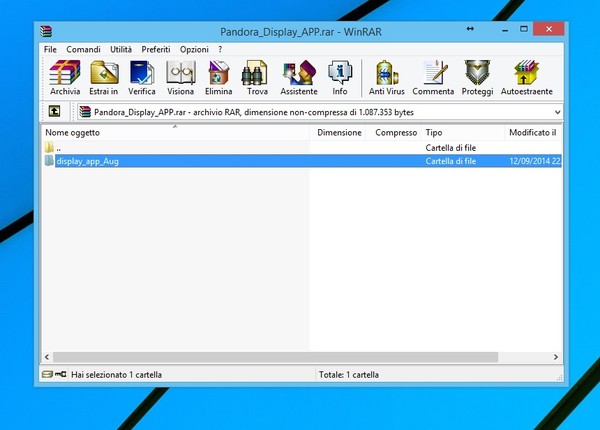Show archive Info

coord(340,78)
